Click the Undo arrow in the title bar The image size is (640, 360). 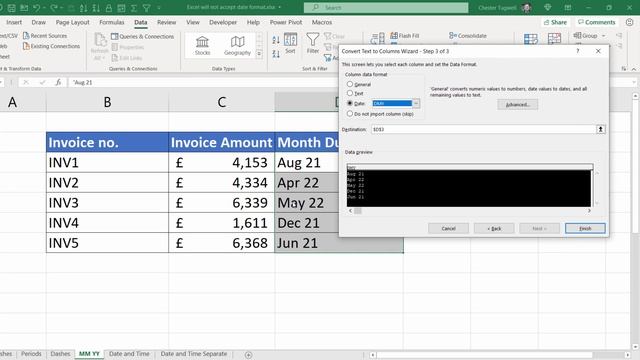pos(37,8)
